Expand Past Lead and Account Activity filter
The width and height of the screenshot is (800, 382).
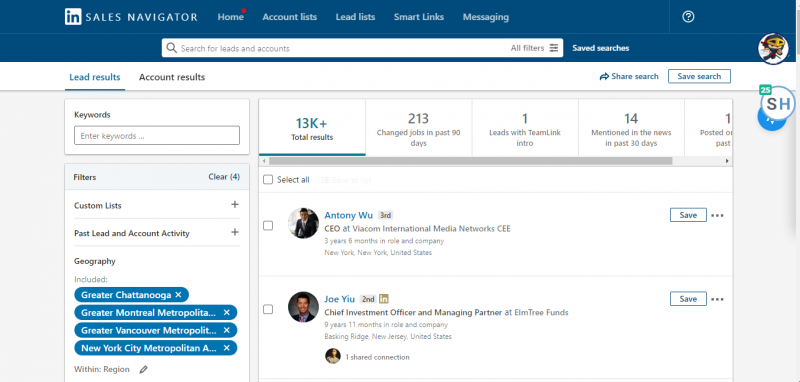(235, 232)
